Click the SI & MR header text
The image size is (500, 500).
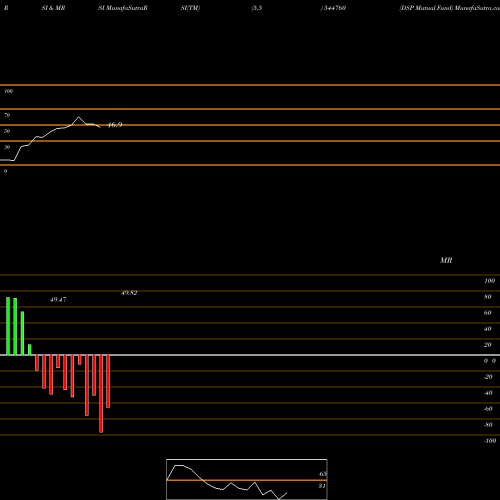coord(53,8)
